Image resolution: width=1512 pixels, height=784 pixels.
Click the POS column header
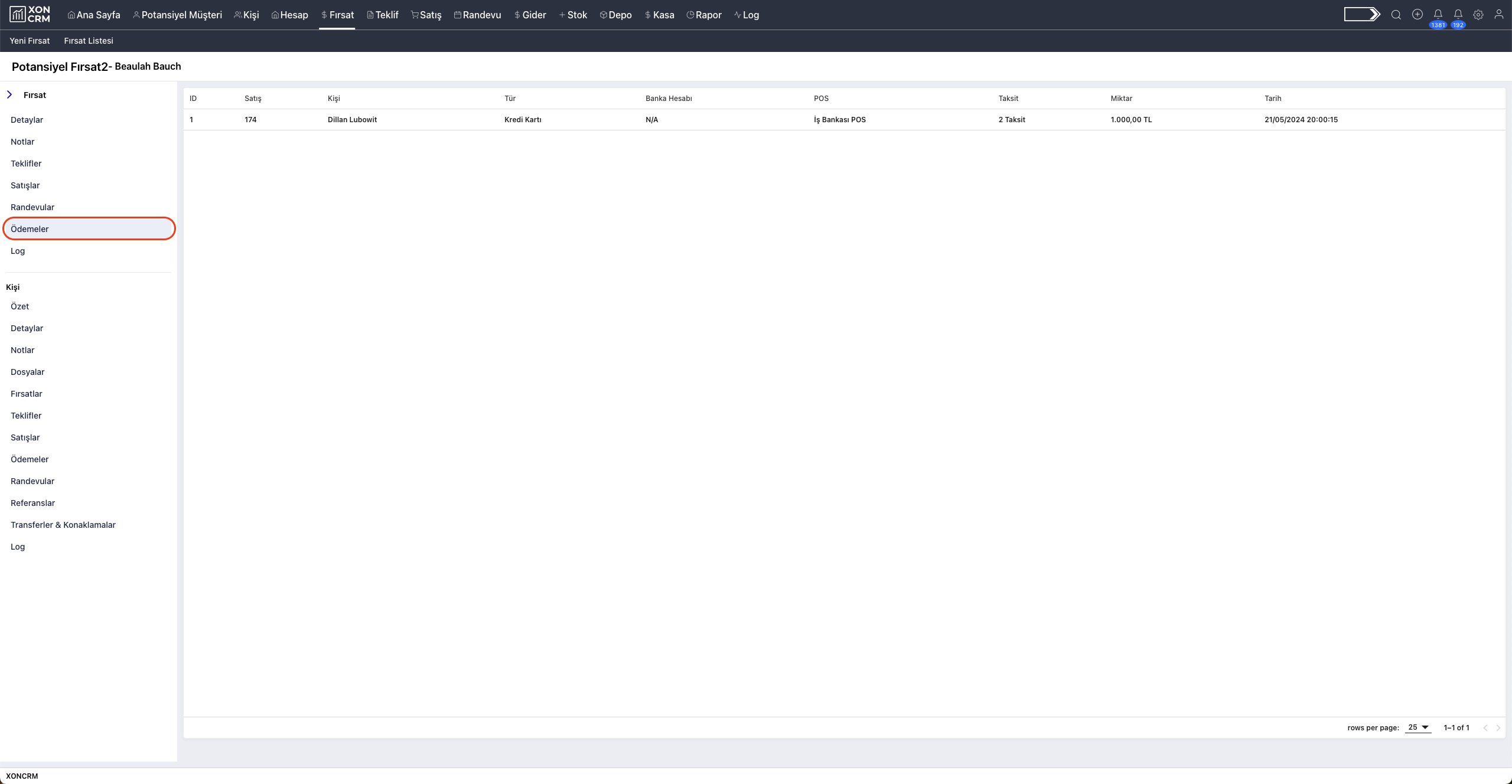(821, 99)
